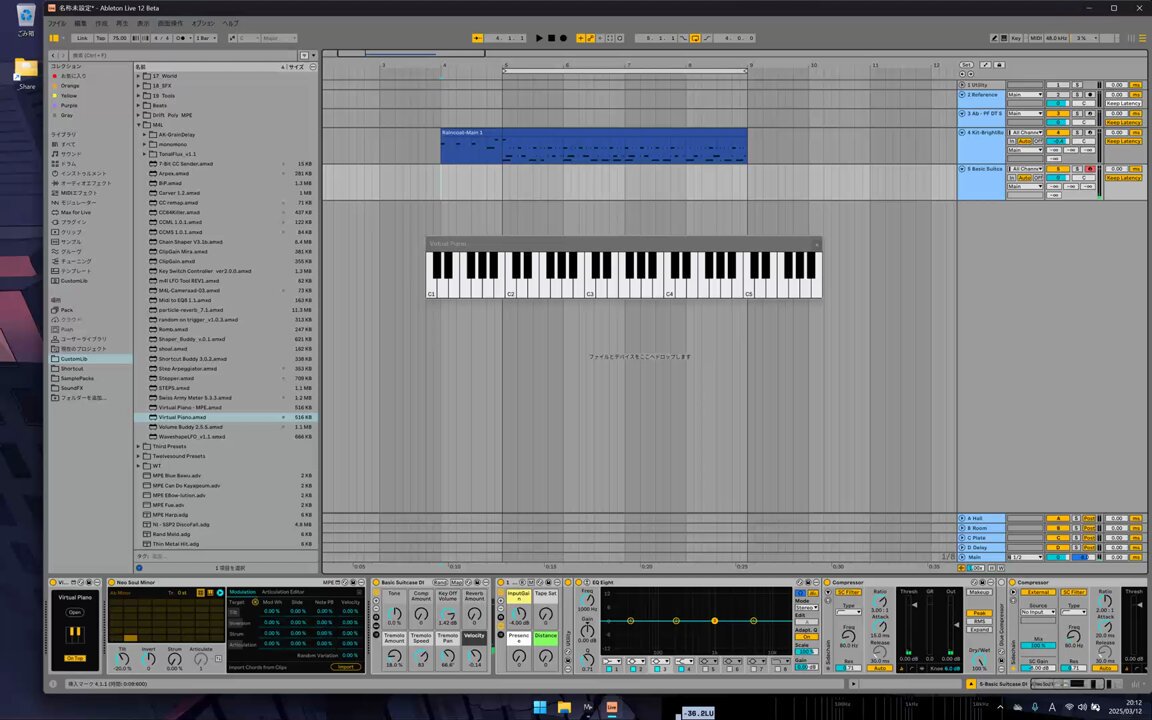Select the tempo field 75.00
Image resolution: width=1152 pixels, height=720 pixels.
coord(119,38)
